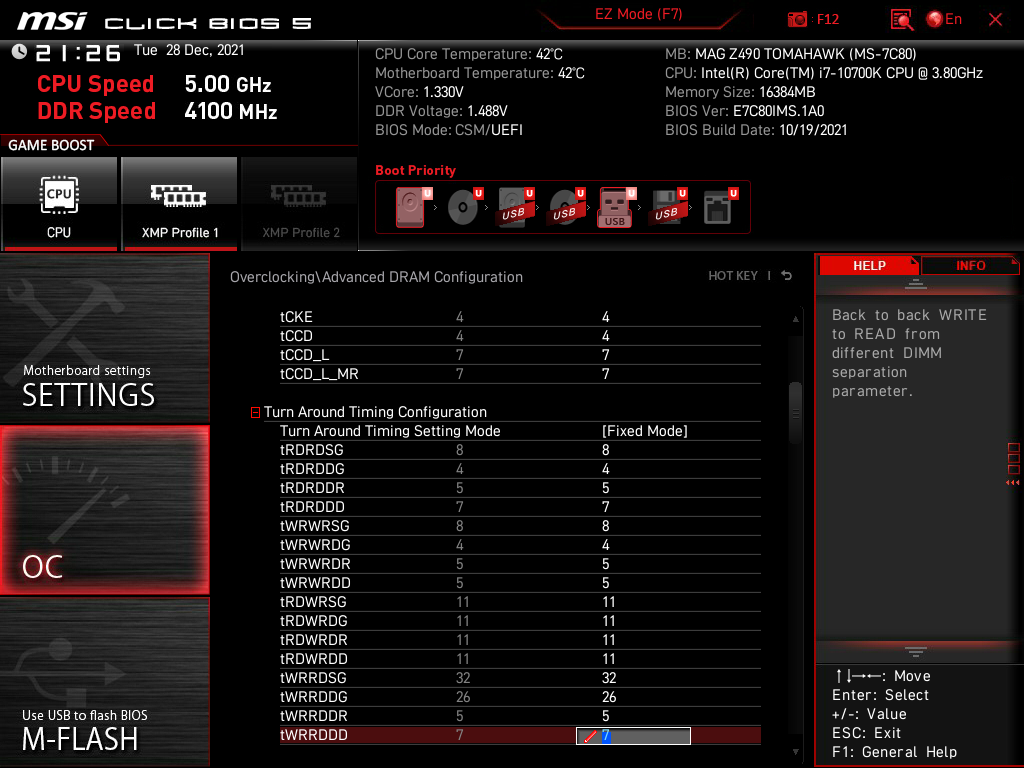Select the tCCD timing row
The width and height of the screenshot is (1024, 768).
click(x=520, y=336)
